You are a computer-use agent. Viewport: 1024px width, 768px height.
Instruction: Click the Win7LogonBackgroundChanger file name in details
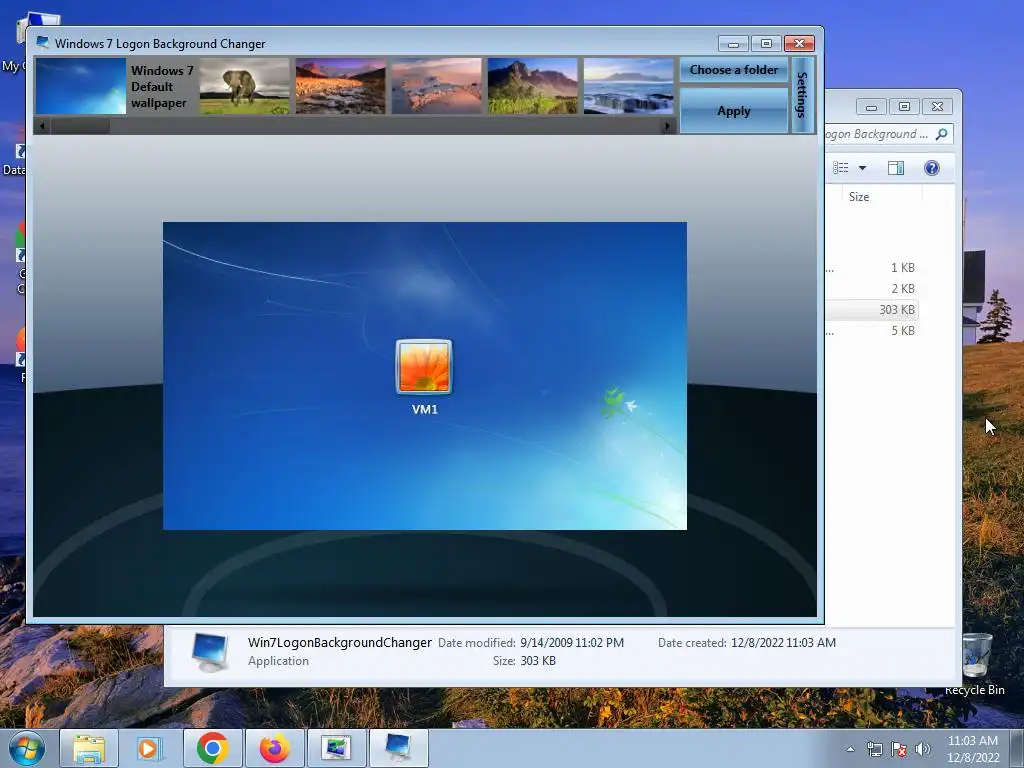click(340, 643)
